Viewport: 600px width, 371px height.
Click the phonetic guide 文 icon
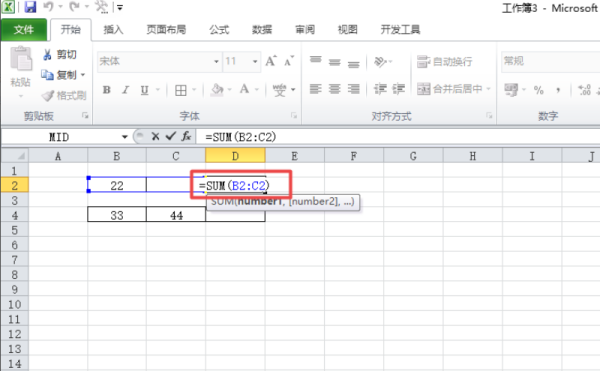click(279, 90)
